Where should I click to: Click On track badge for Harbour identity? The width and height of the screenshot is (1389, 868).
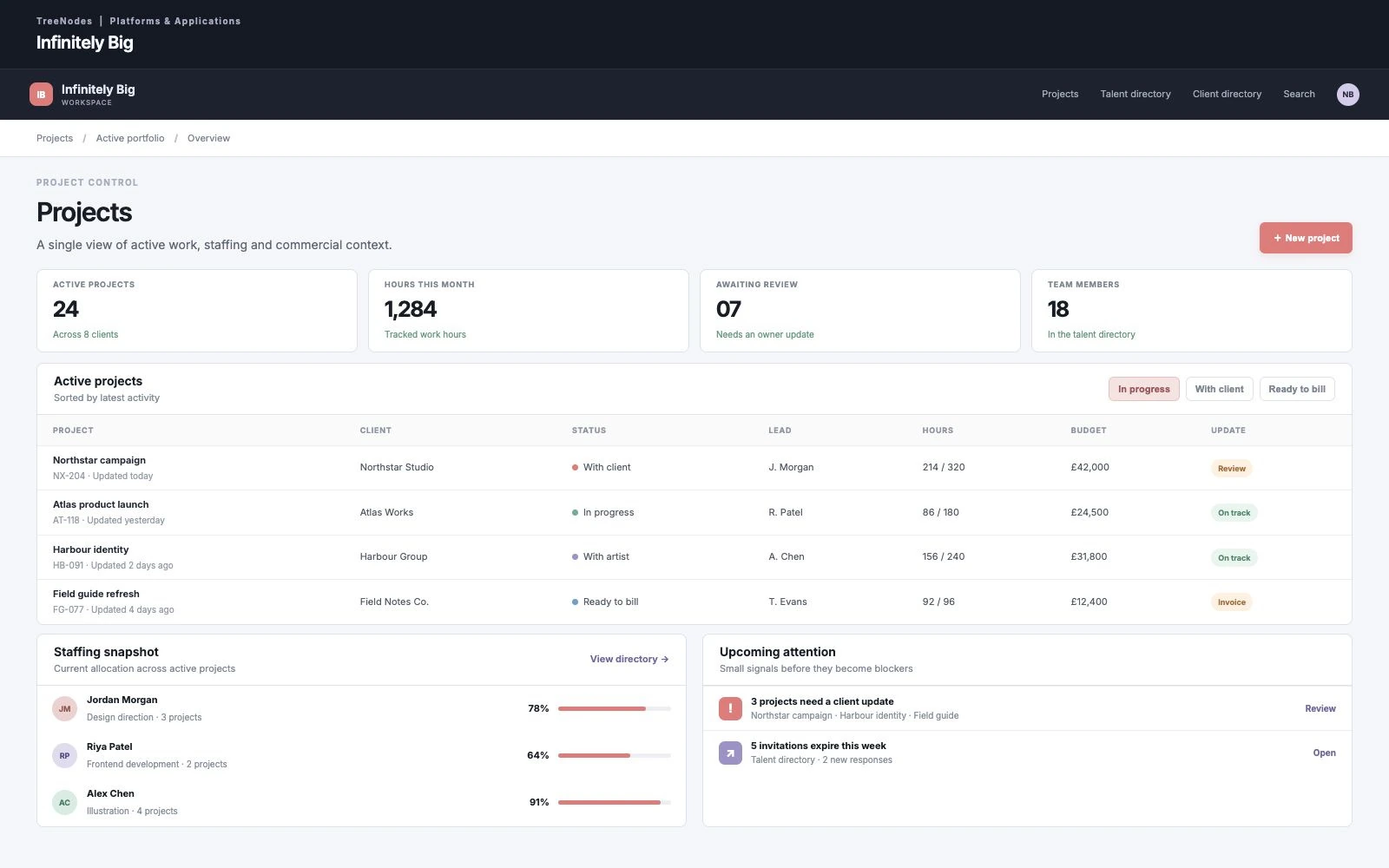pos(1234,558)
